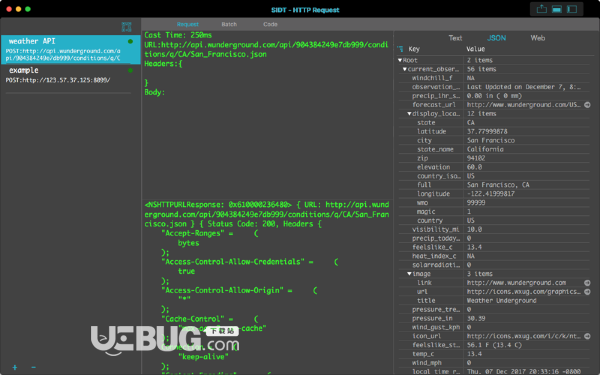The height and width of the screenshot is (375, 600).
Task: Select the city value San Francisco
Action: click(x=491, y=140)
